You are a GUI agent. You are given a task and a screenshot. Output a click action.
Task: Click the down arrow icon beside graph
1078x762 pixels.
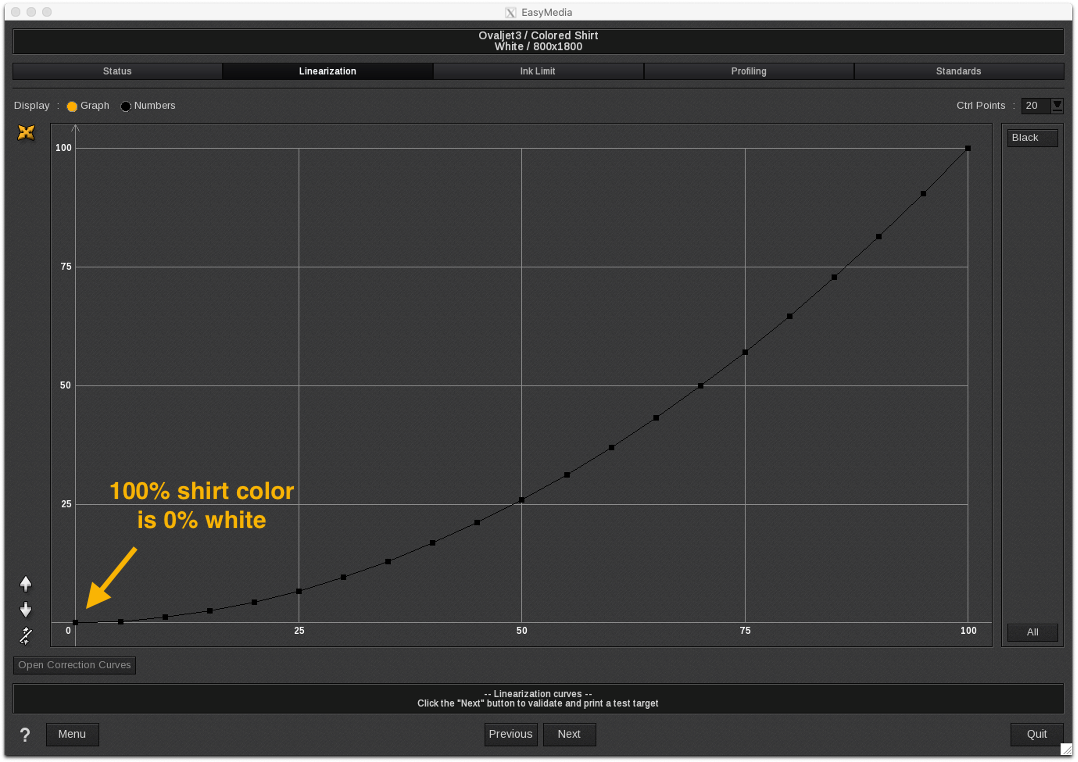[26, 610]
